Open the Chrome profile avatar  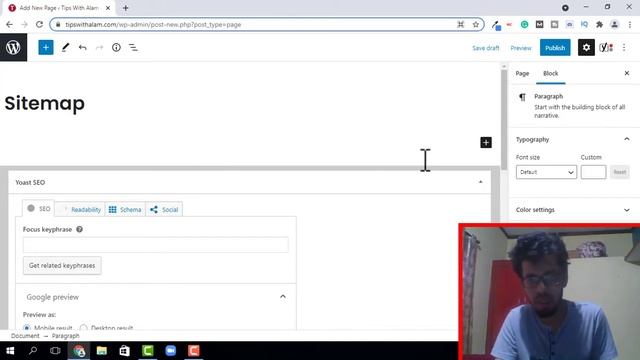tap(614, 24)
